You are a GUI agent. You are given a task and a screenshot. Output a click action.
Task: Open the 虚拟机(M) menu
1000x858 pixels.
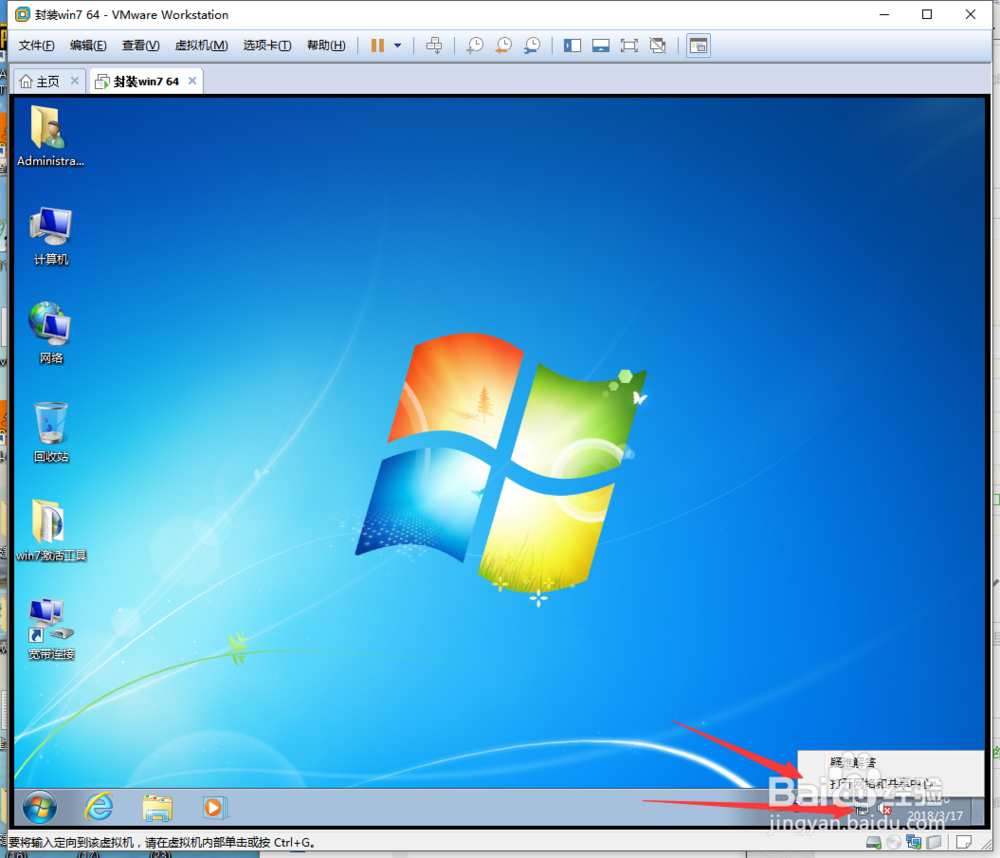tap(201, 45)
